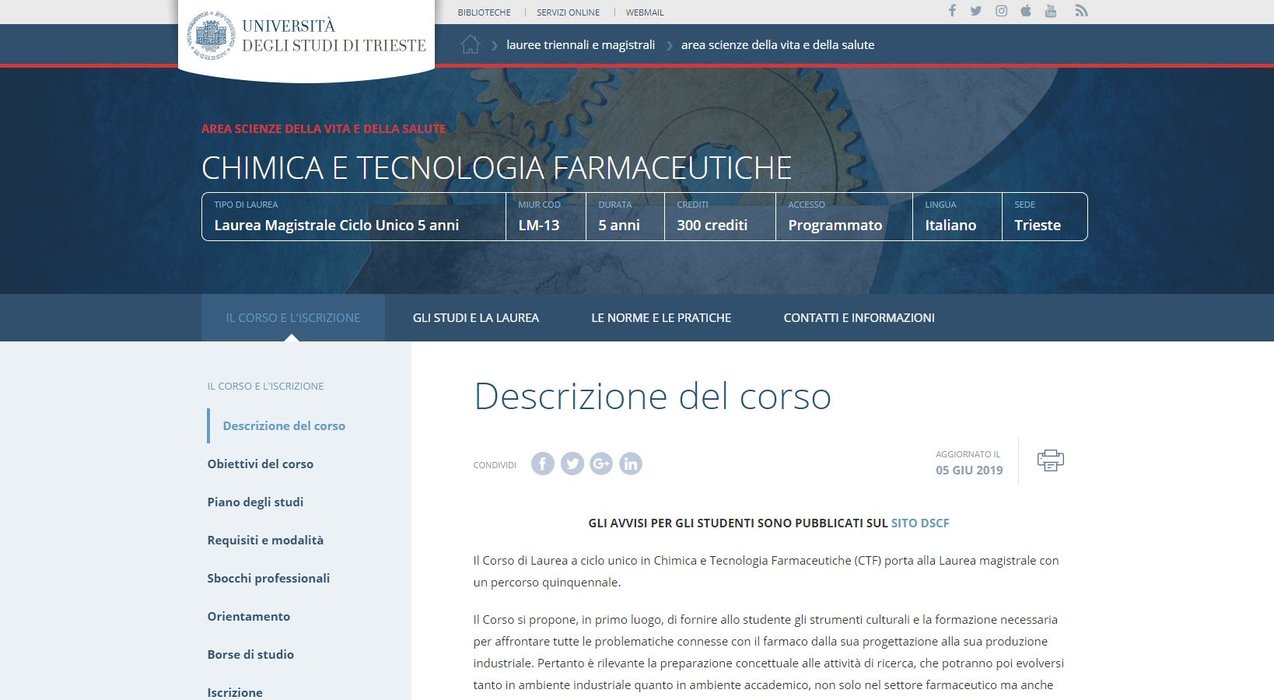This screenshot has width=1274, height=700.
Task: Click the Università di Trieste logo
Action: point(307,36)
